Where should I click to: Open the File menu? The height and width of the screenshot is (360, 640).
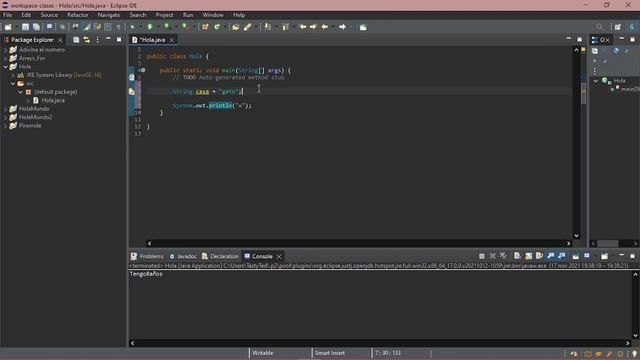7,15
